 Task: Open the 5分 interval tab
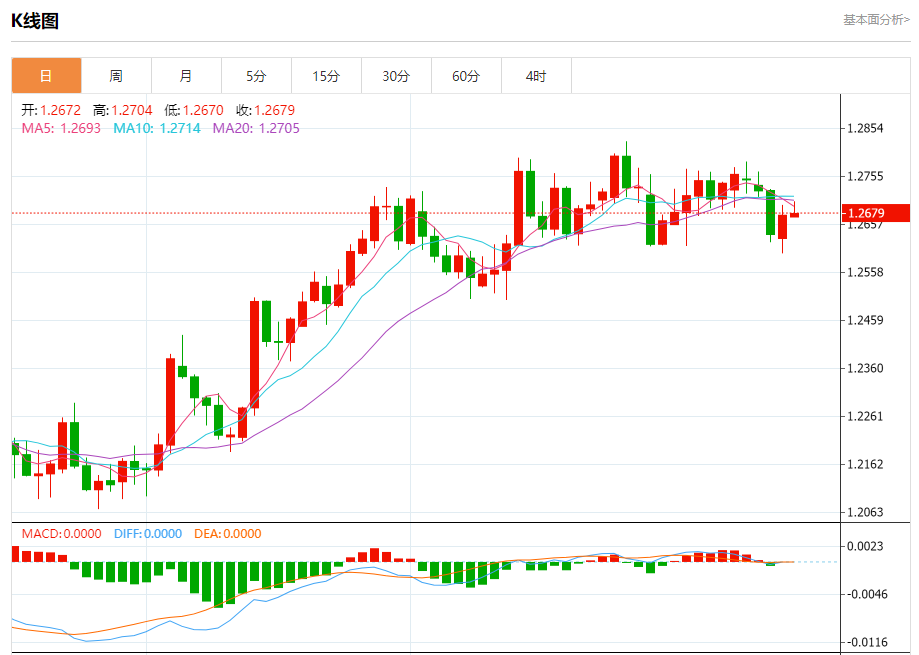pos(256,76)
